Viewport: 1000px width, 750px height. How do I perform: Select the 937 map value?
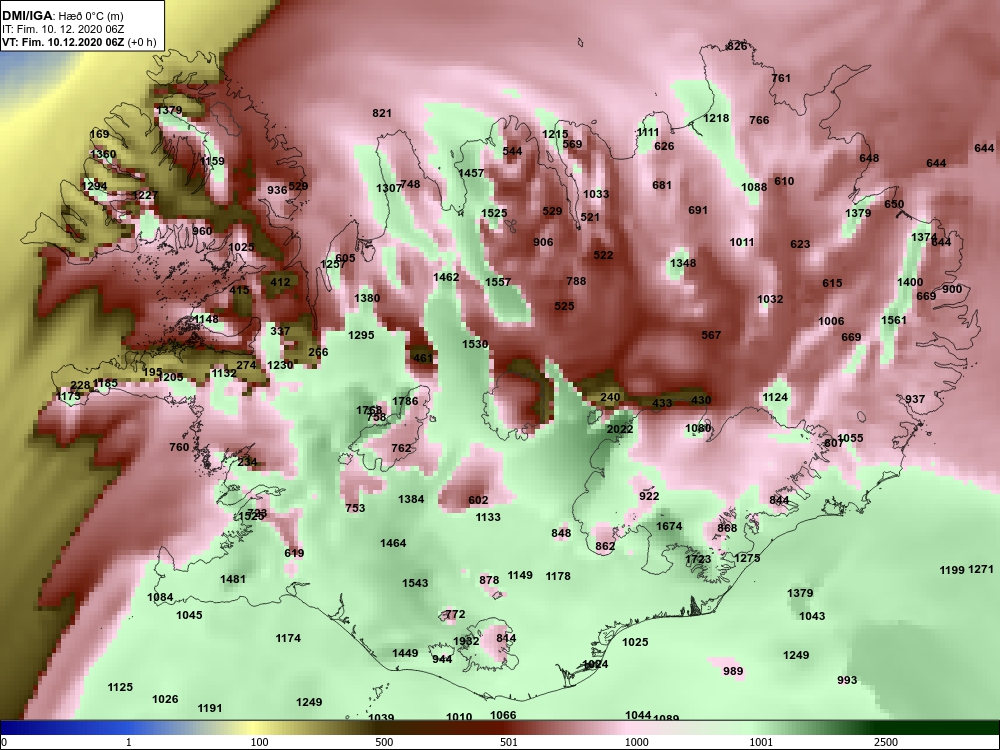click(915, 399)
